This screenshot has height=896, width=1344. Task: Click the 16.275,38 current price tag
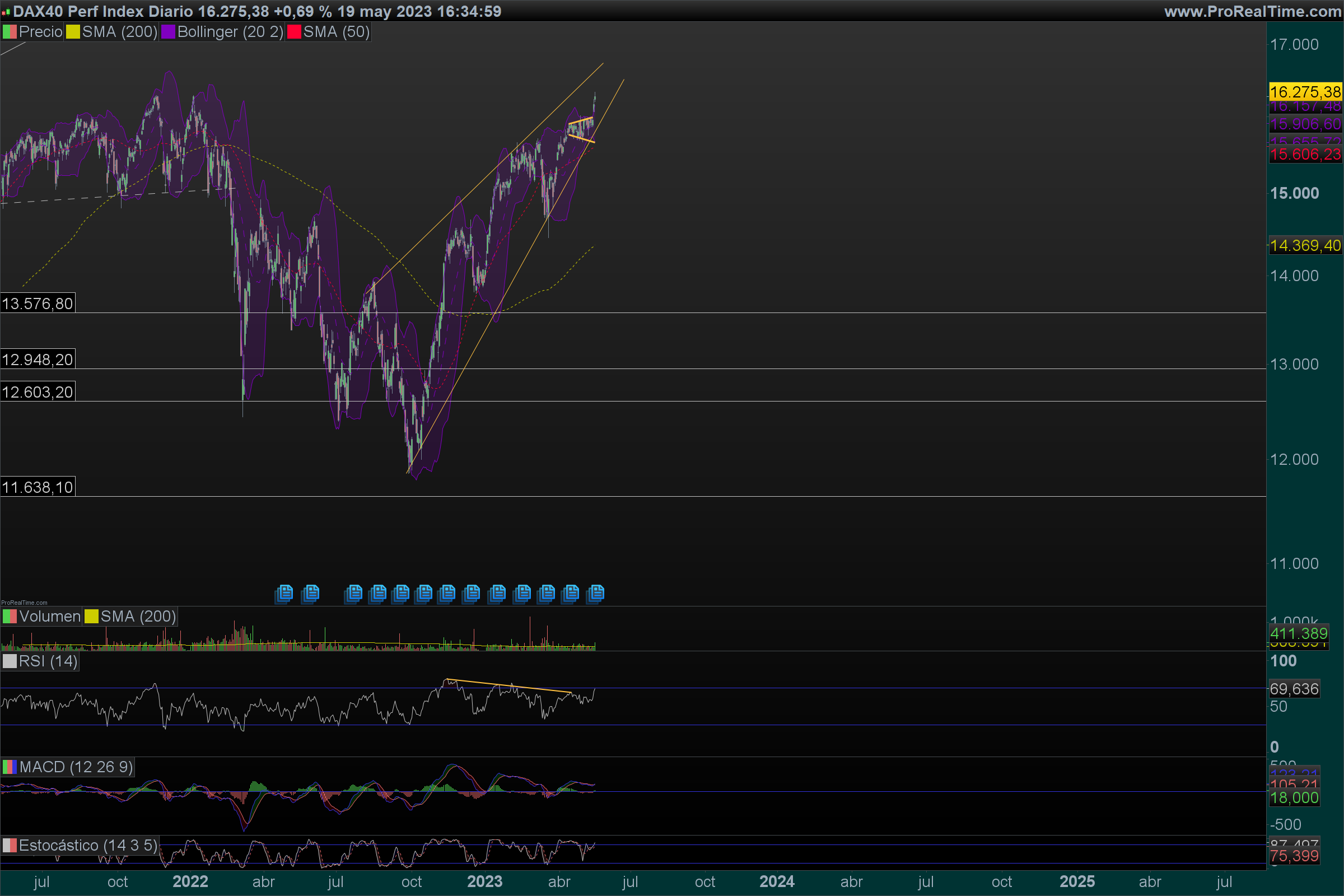point(1305,92)
